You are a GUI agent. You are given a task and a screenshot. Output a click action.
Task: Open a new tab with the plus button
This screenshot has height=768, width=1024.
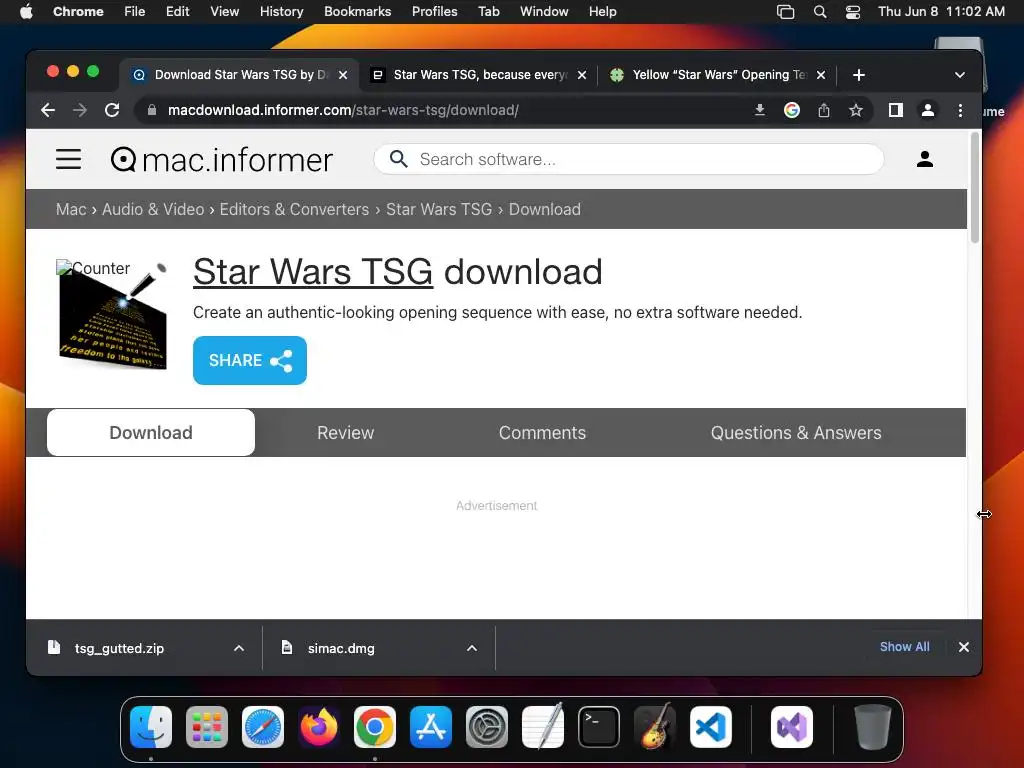tap(859, 75)
